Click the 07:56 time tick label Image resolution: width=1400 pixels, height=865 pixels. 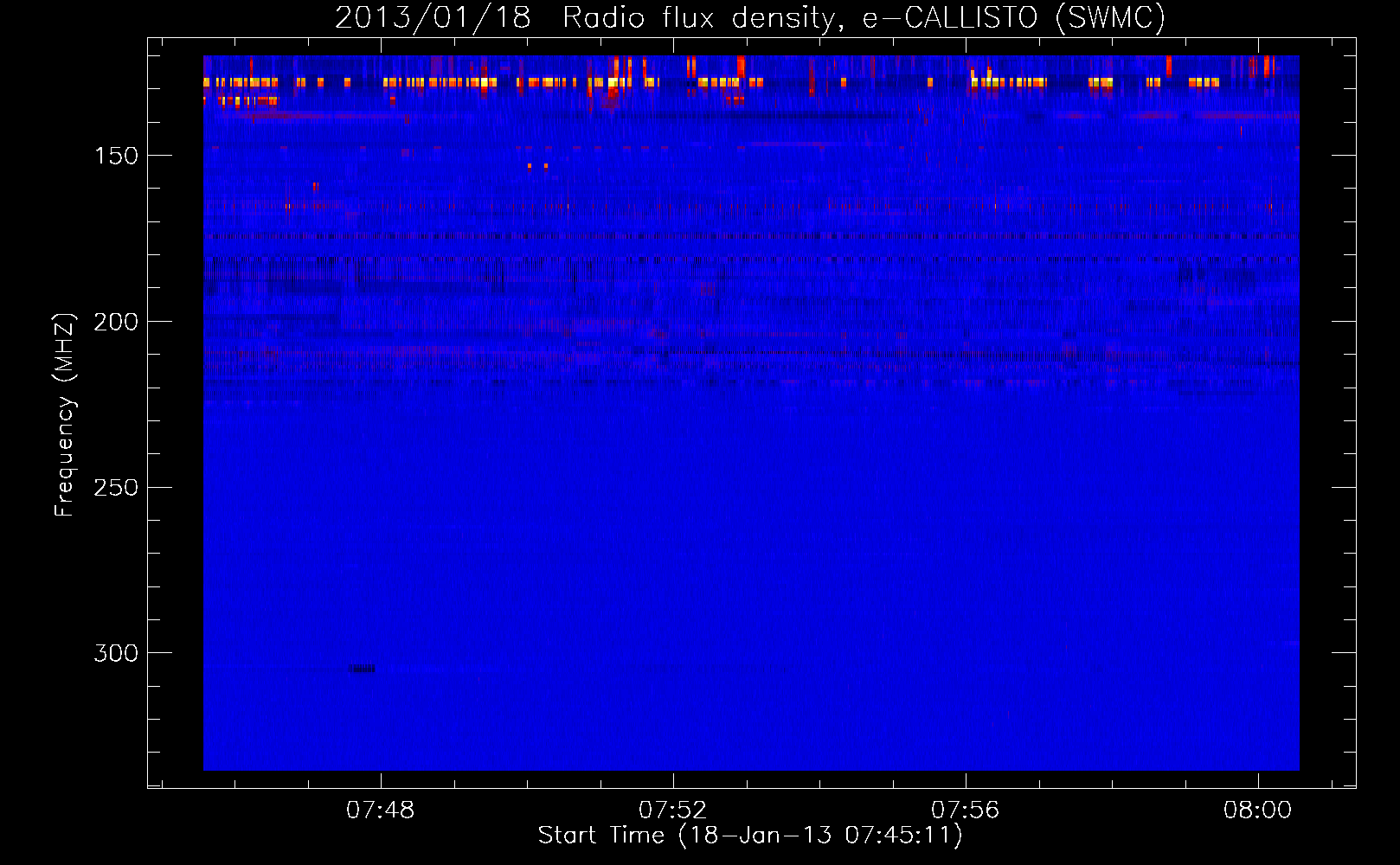point(966,811)
